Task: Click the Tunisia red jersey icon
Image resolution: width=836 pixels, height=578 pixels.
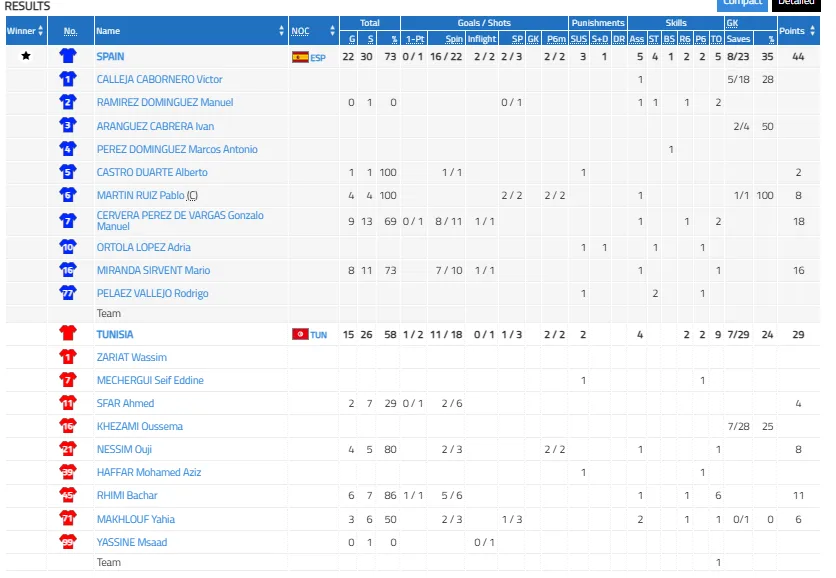Action: pyautogui.click(x=68, y=334)
